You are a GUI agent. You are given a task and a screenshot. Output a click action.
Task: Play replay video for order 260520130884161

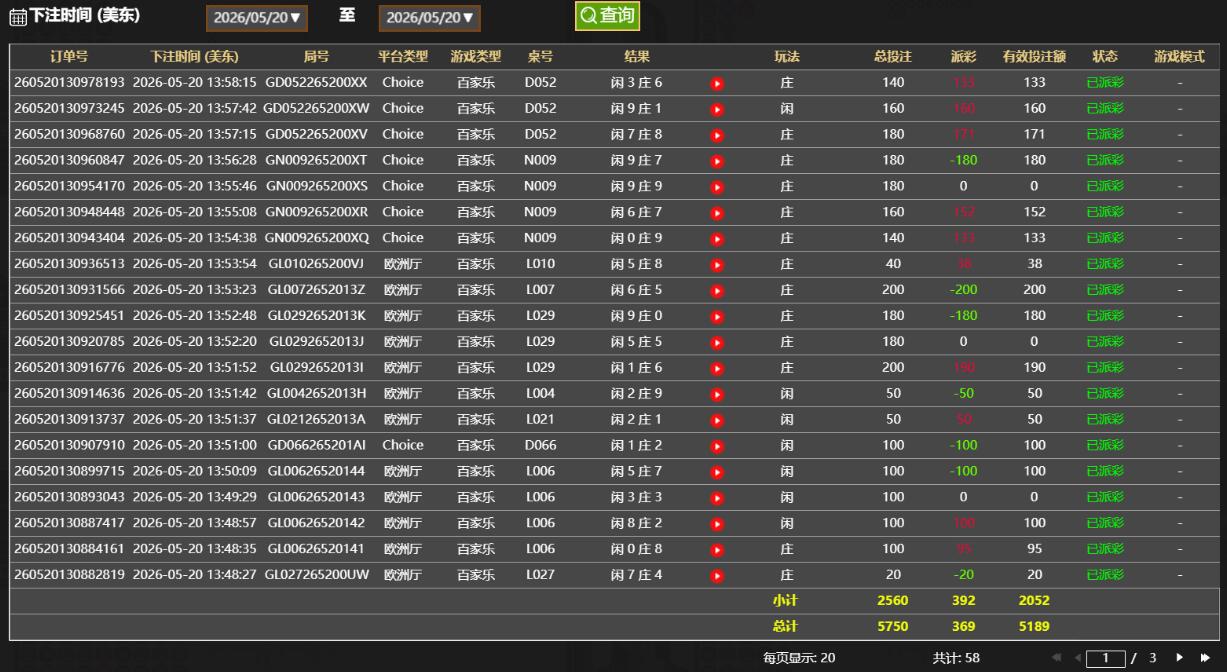point(717,550)
